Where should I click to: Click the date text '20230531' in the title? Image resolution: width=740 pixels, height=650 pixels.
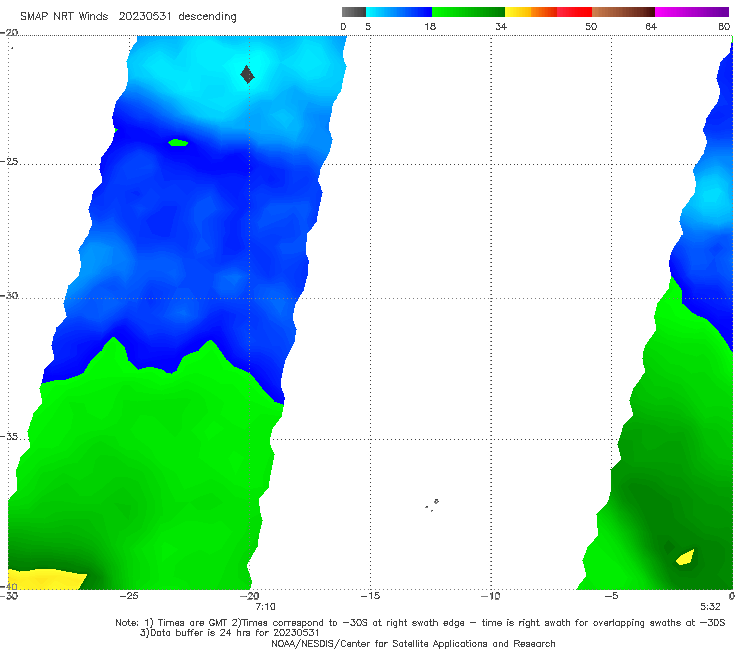coord(145,16)
